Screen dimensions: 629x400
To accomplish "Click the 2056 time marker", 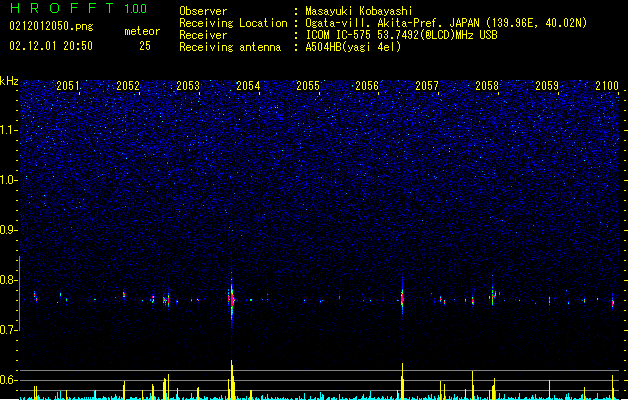I will pyautogui.click(x=367, y=86).
